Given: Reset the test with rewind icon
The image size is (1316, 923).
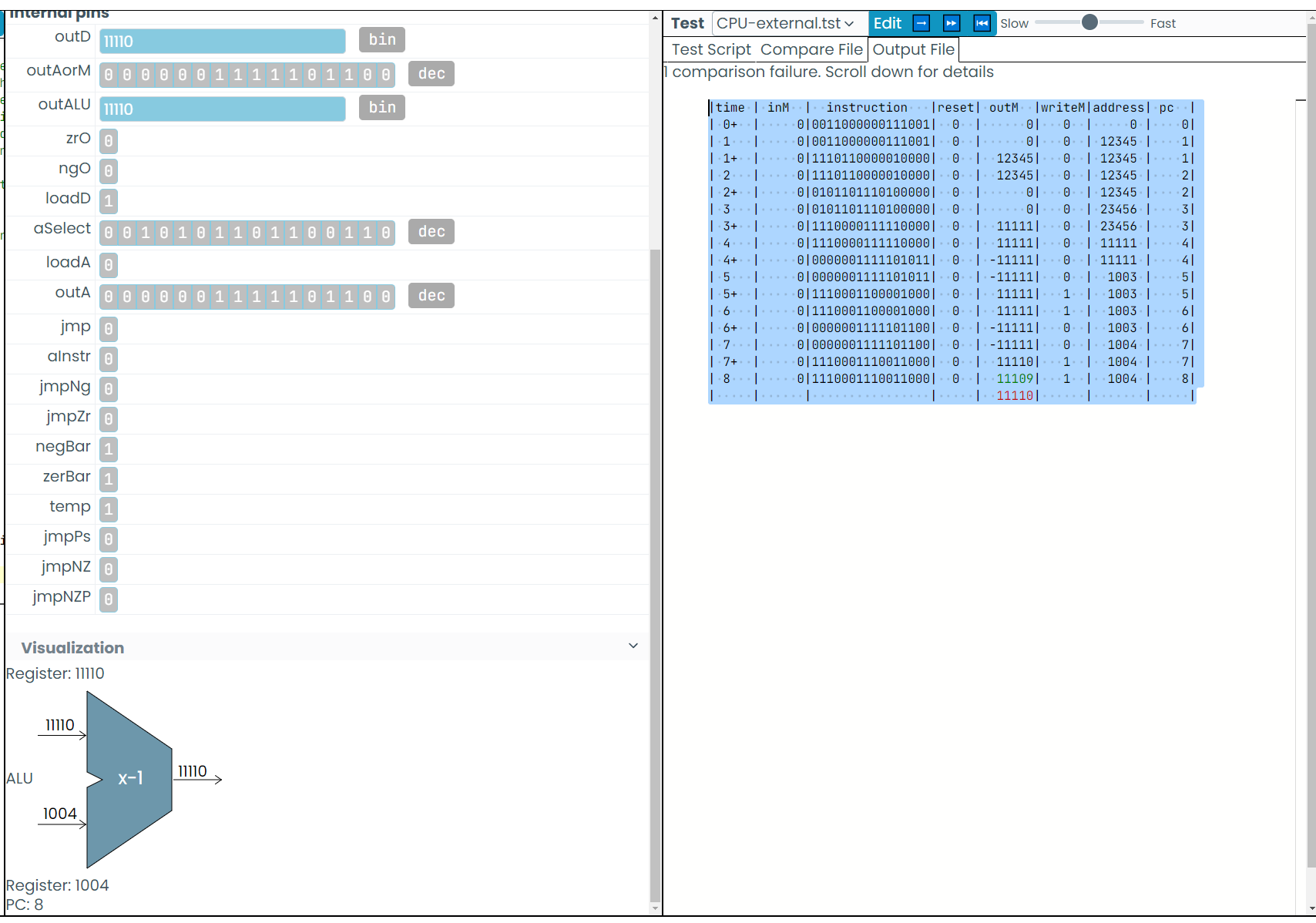Looking at the screenshot, I should pos(982,23).
